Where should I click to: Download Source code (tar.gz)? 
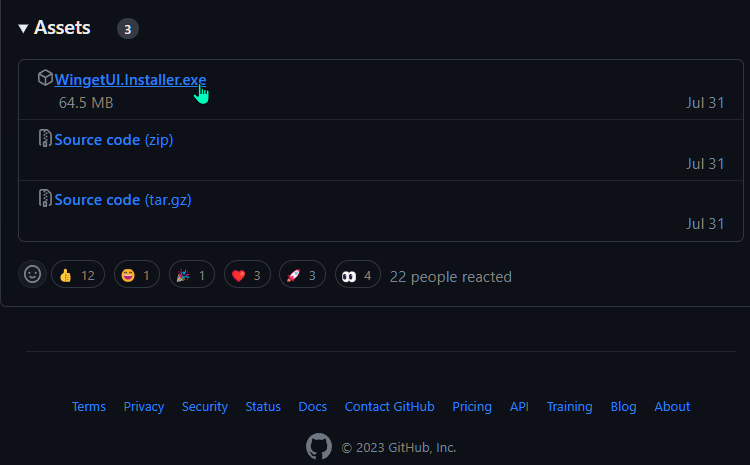coord(123,199)
